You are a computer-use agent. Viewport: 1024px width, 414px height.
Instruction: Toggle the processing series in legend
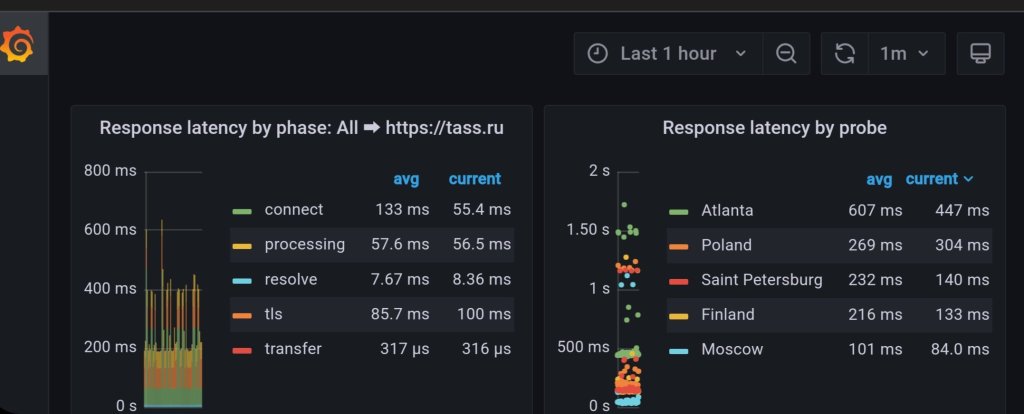[x=304, y=244]
